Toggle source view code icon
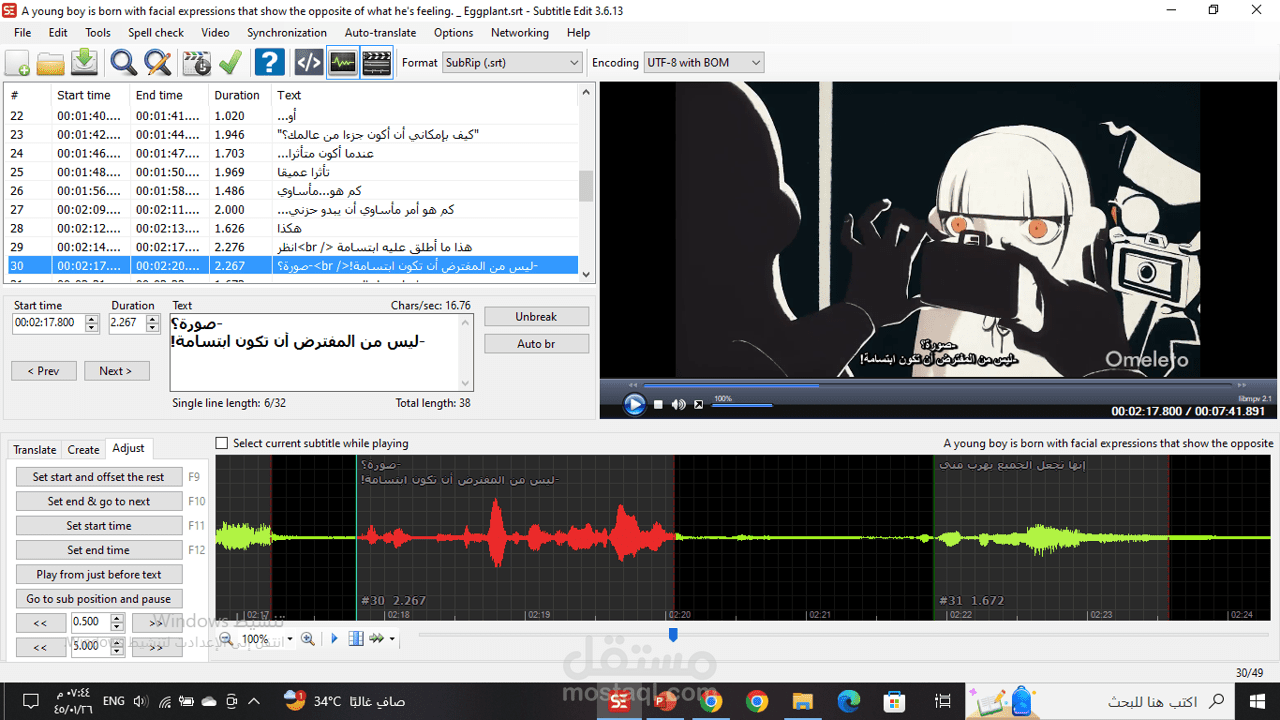The image size is (1280, 720). [309, 63]
